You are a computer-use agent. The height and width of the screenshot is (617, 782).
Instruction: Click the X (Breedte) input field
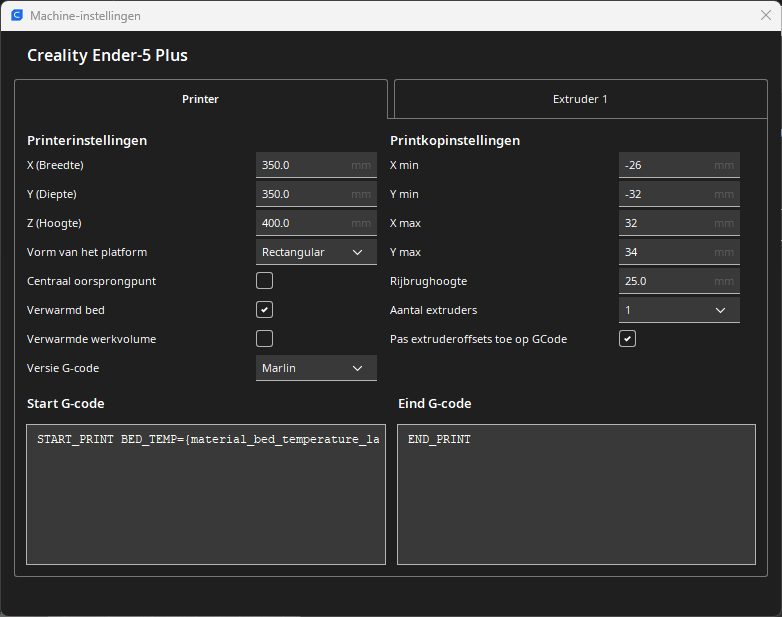tap(316, 165)
